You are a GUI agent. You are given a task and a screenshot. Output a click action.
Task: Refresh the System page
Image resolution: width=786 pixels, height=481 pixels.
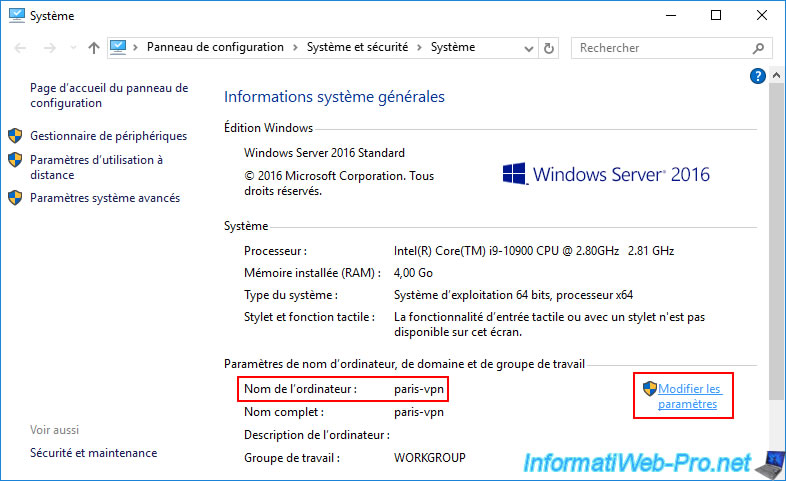click(549, 48)
